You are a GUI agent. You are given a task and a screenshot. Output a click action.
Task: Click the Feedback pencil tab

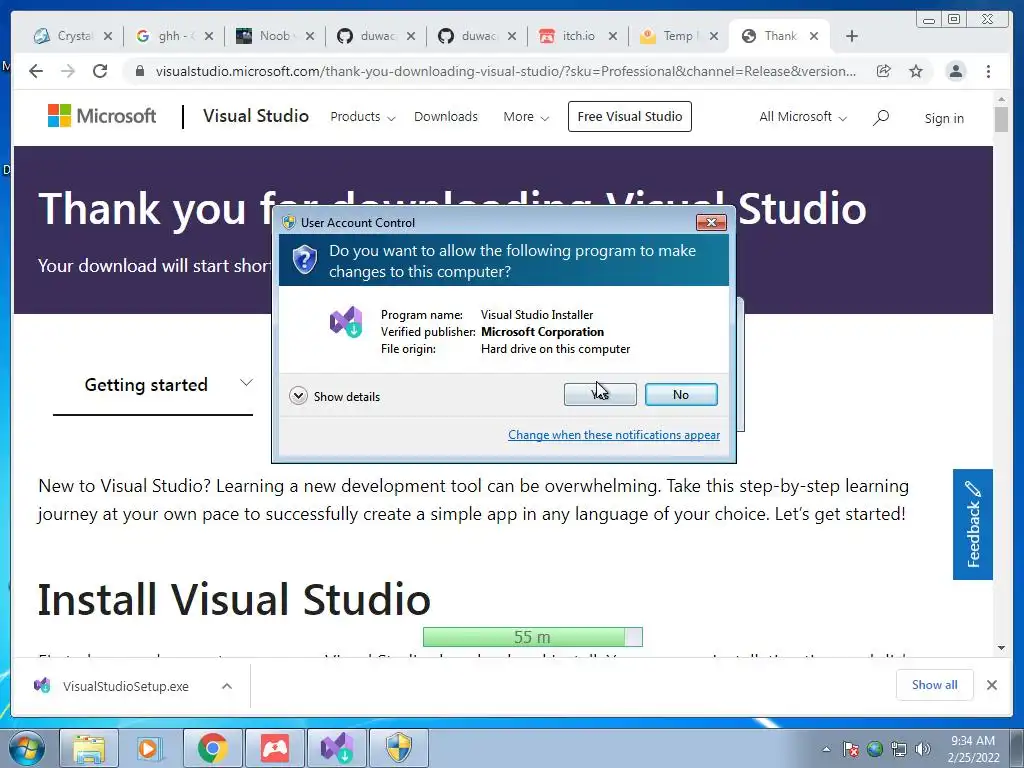pyautogui.click(x=972, y=524)
